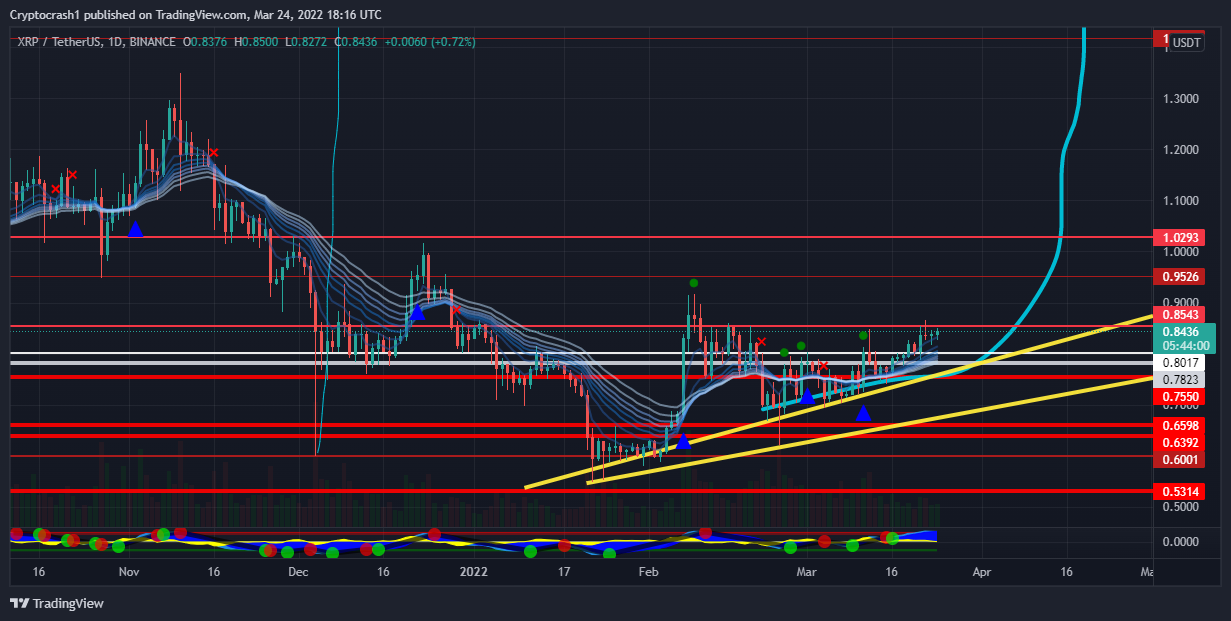
Task: Click the 2022 label on the time axis
Action: (x=473, y=573)
